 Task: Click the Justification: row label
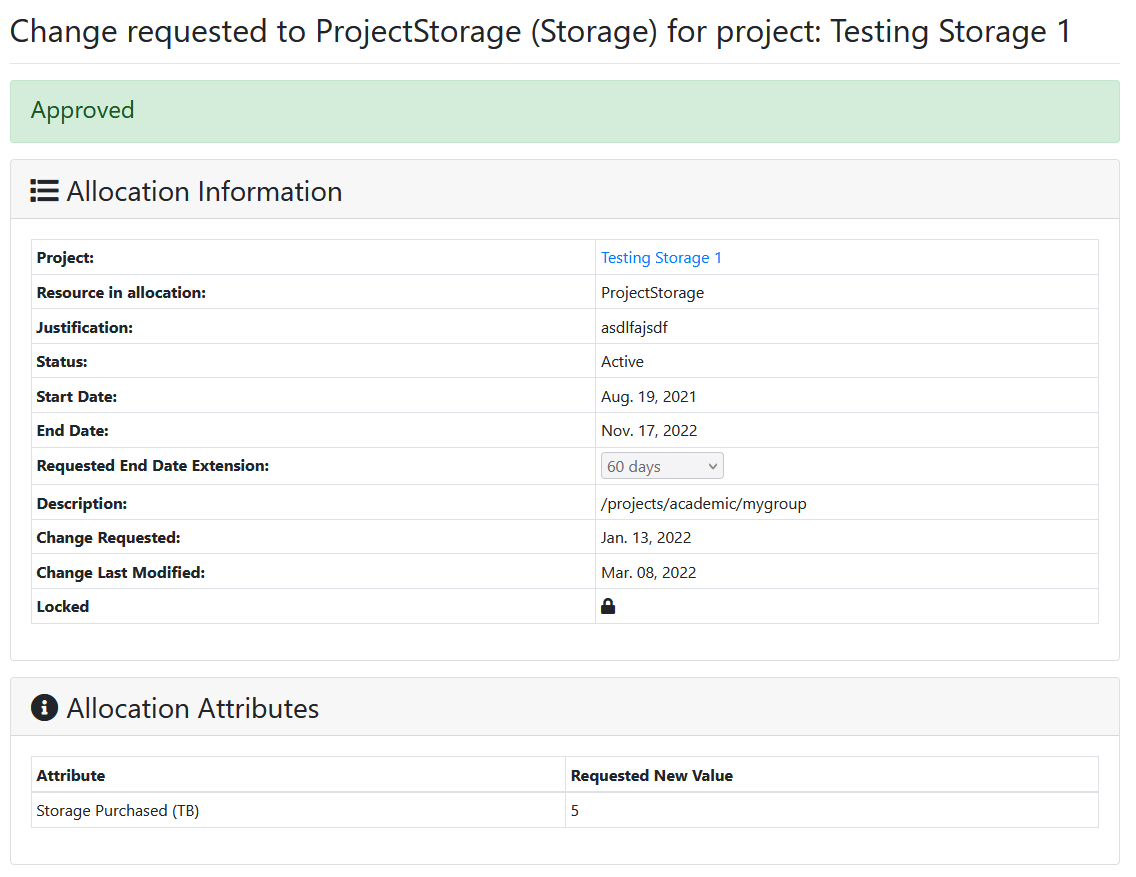tap(85, 327)
